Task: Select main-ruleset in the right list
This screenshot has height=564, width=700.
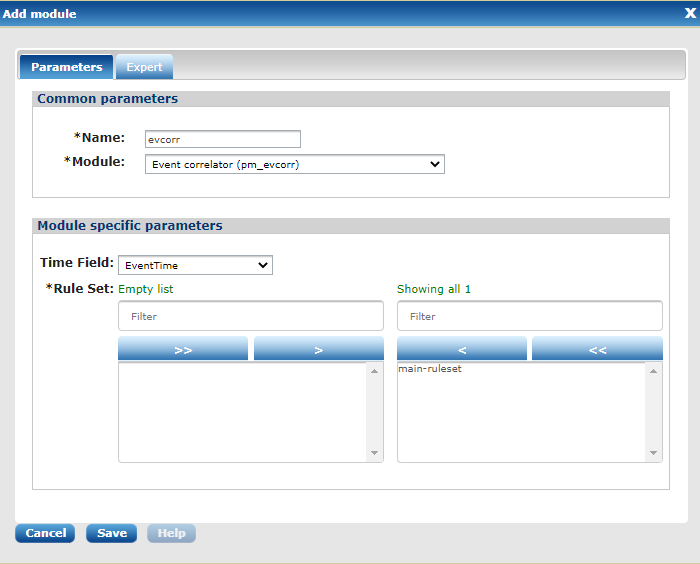Action: point(430,369)
